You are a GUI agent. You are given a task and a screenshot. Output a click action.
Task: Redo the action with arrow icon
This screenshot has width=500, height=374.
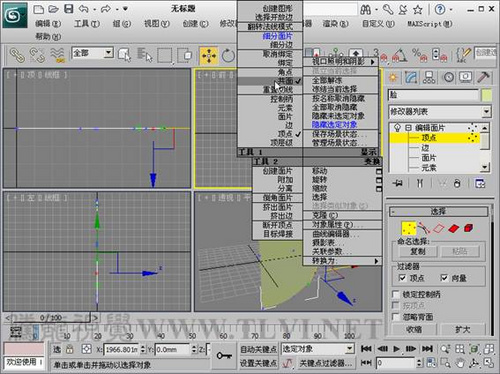[106, 9]
